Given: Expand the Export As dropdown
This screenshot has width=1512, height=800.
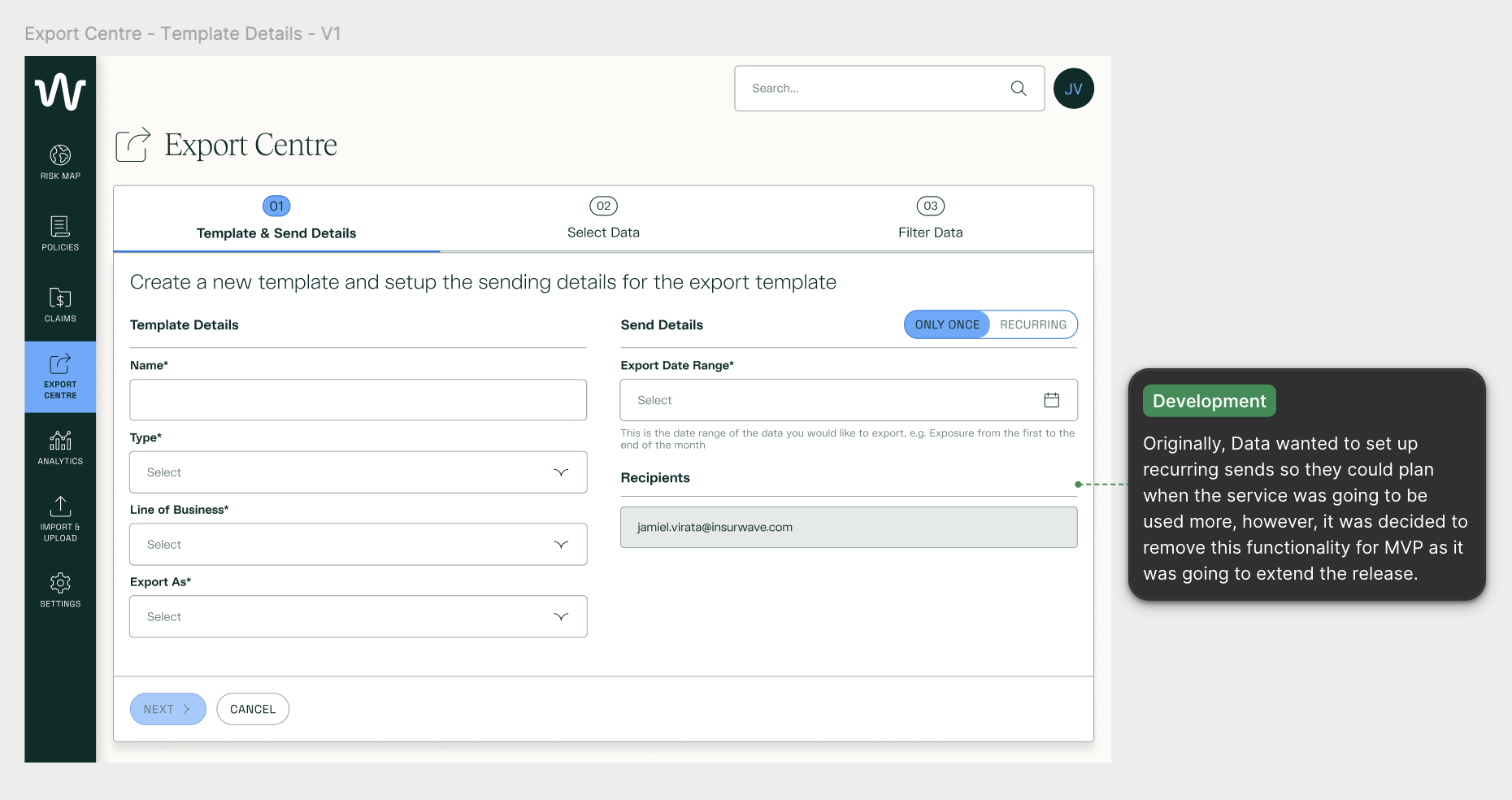Looking at the screenshot, I should (358, 617).
